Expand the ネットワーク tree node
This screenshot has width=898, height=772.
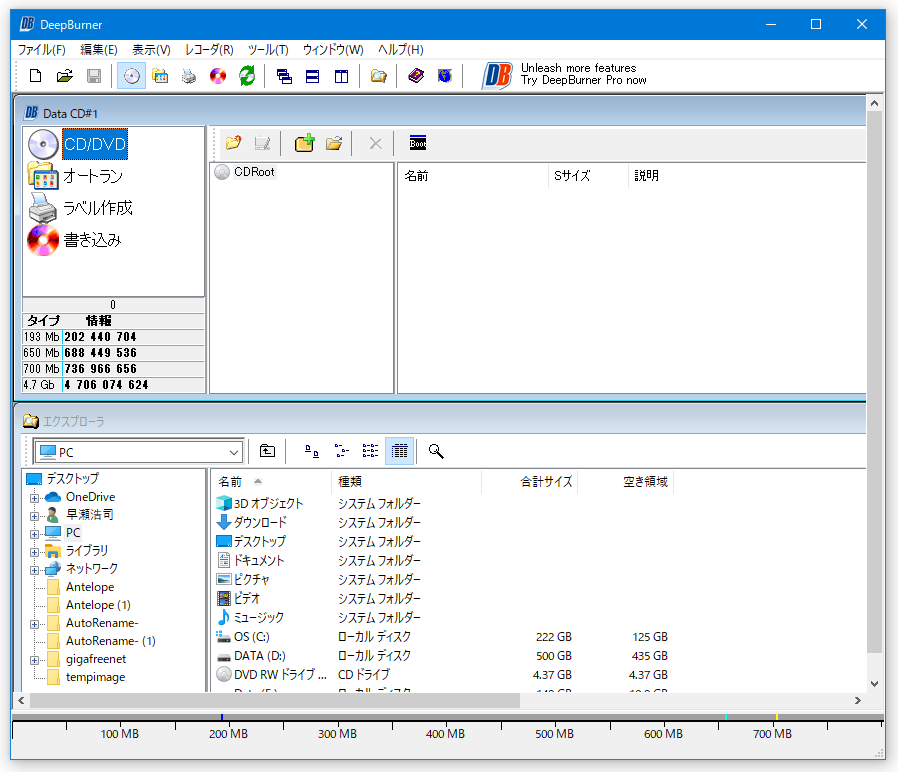[34, 570]
